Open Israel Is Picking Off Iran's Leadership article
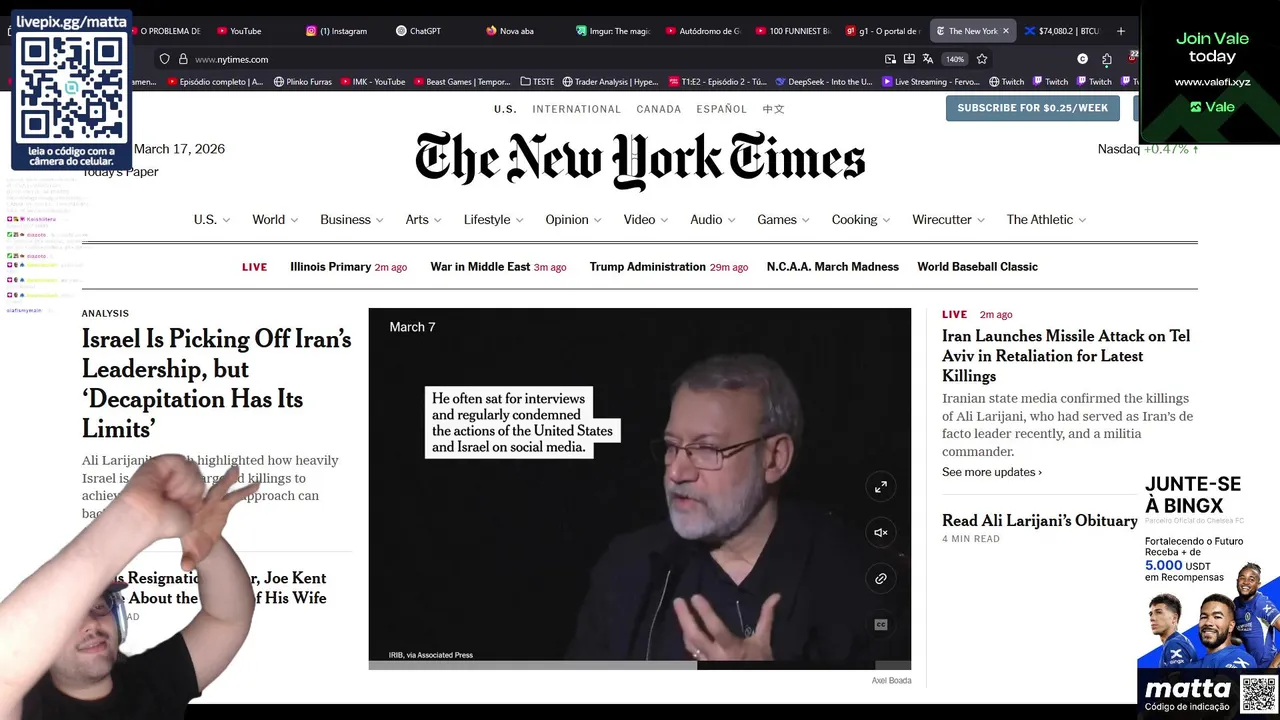The image size is (1280, 720). (217, 383)
